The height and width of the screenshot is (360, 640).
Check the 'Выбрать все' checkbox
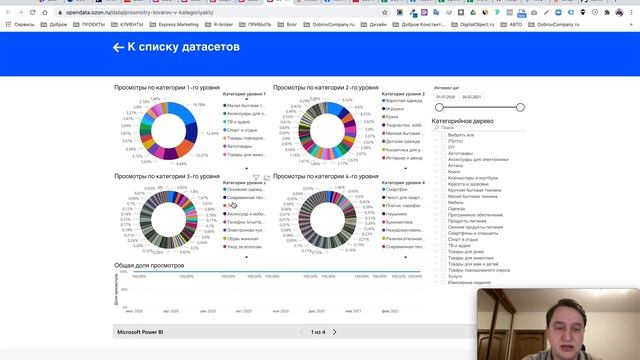click(x=443, y=135)
